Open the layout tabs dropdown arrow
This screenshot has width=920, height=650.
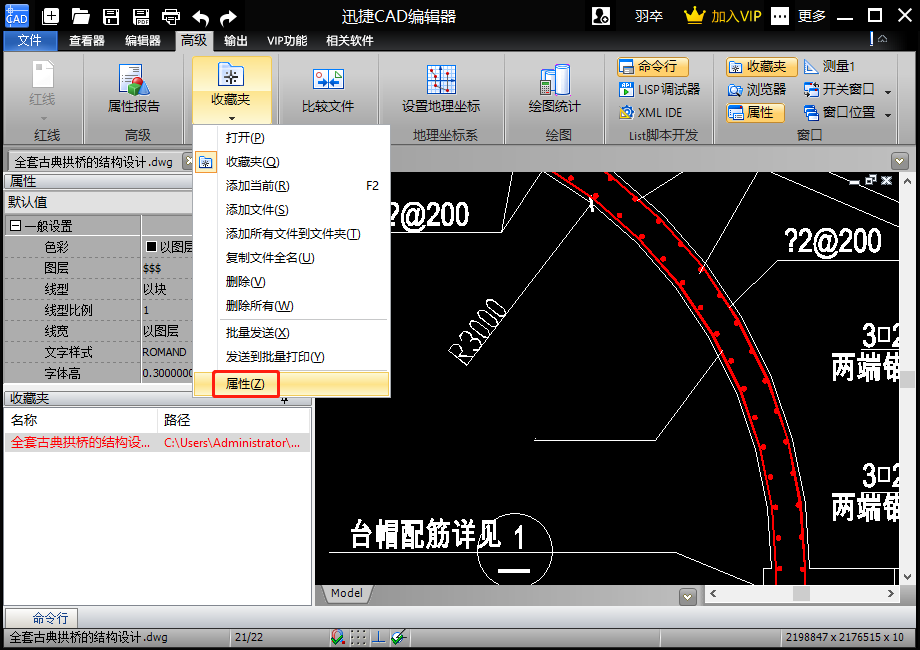(x=688, y=597)
